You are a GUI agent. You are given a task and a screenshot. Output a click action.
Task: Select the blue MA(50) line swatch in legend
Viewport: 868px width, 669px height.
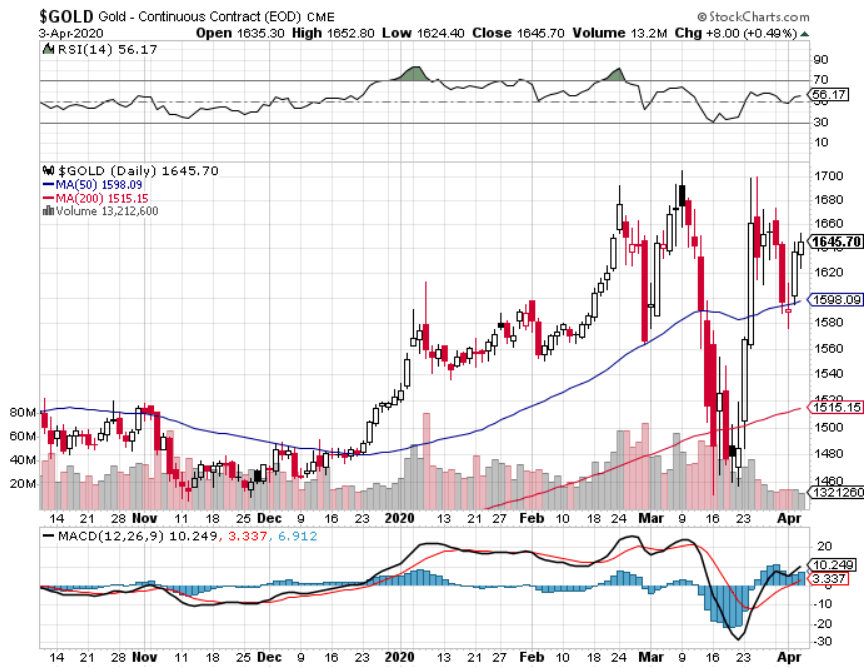coord(49,185)
